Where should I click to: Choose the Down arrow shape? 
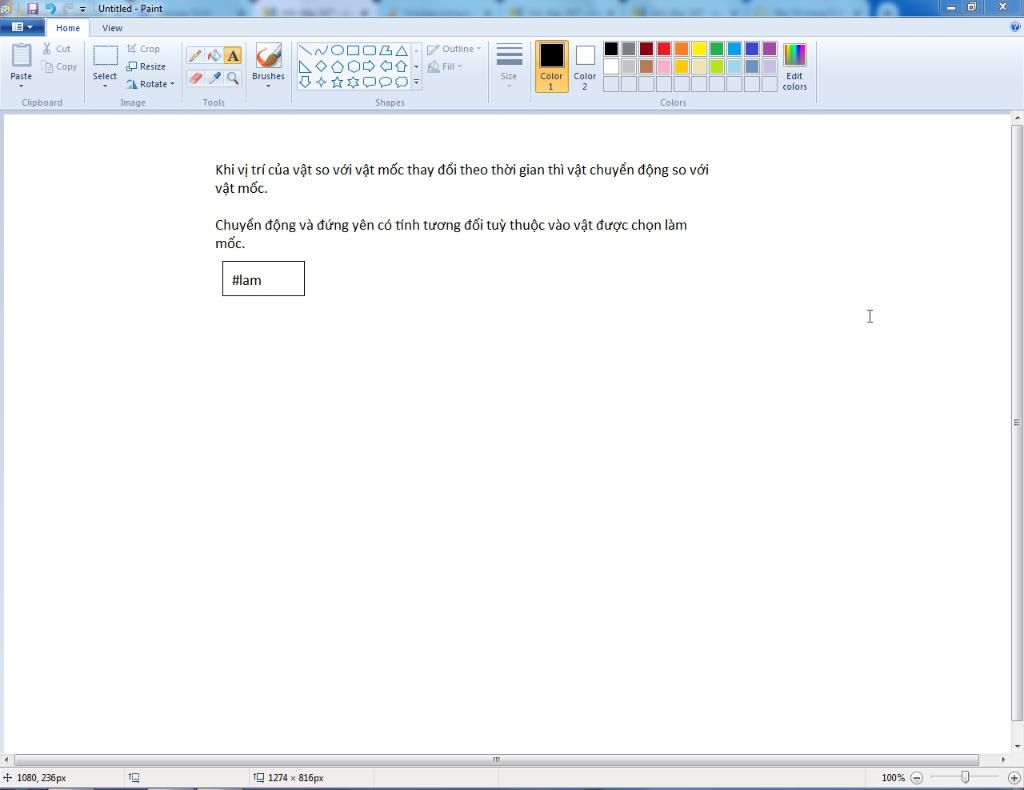click(305, 82)
